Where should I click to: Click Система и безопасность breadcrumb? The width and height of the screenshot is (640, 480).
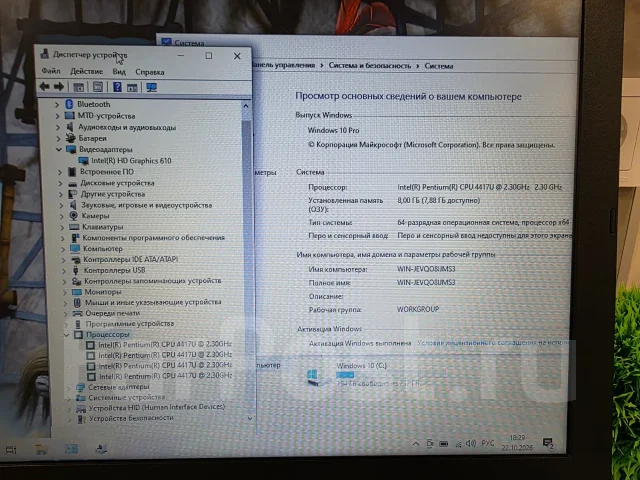coord(370,66)
